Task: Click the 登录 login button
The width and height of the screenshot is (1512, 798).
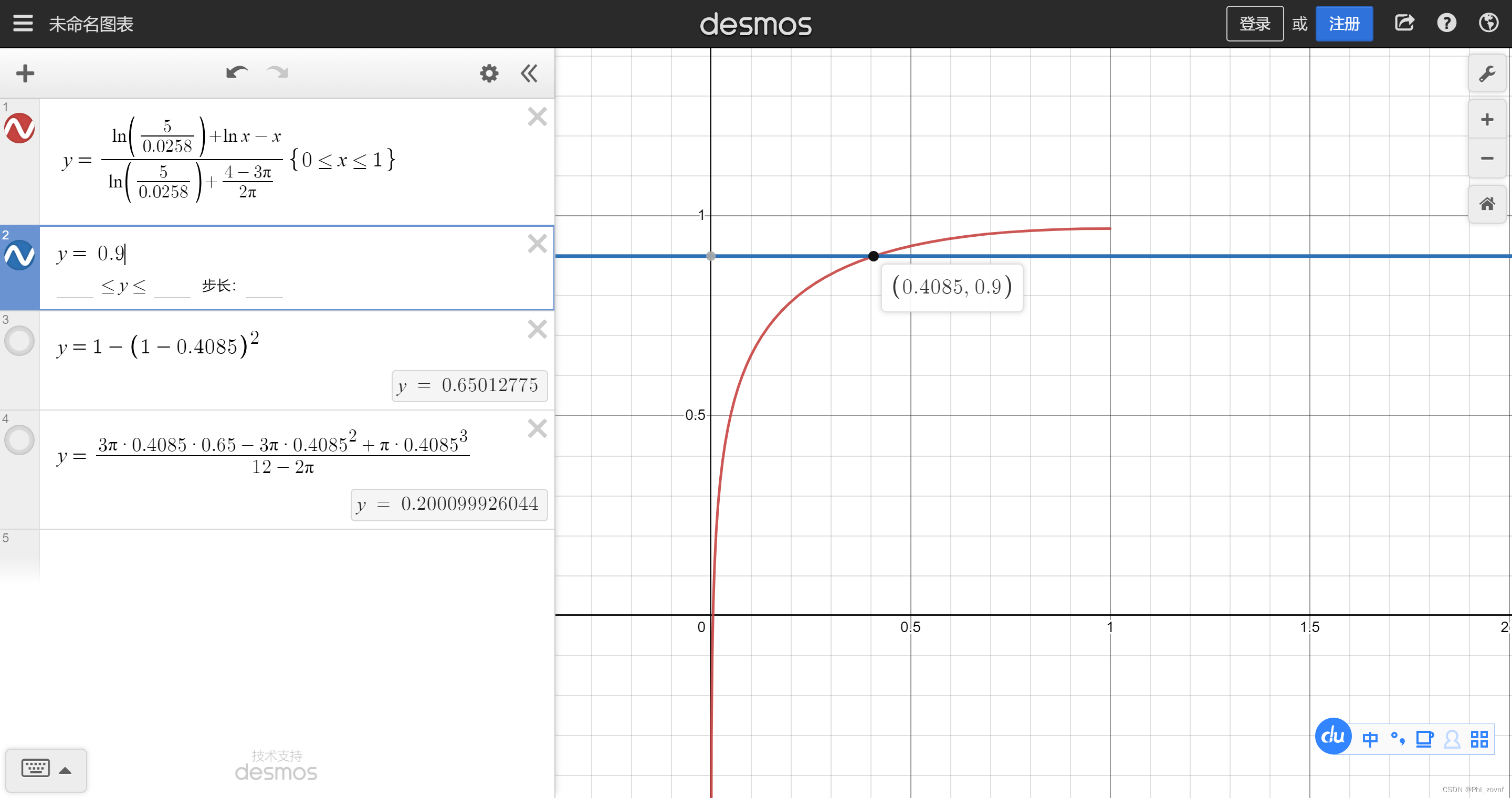Action: [x=1254, y=24]
